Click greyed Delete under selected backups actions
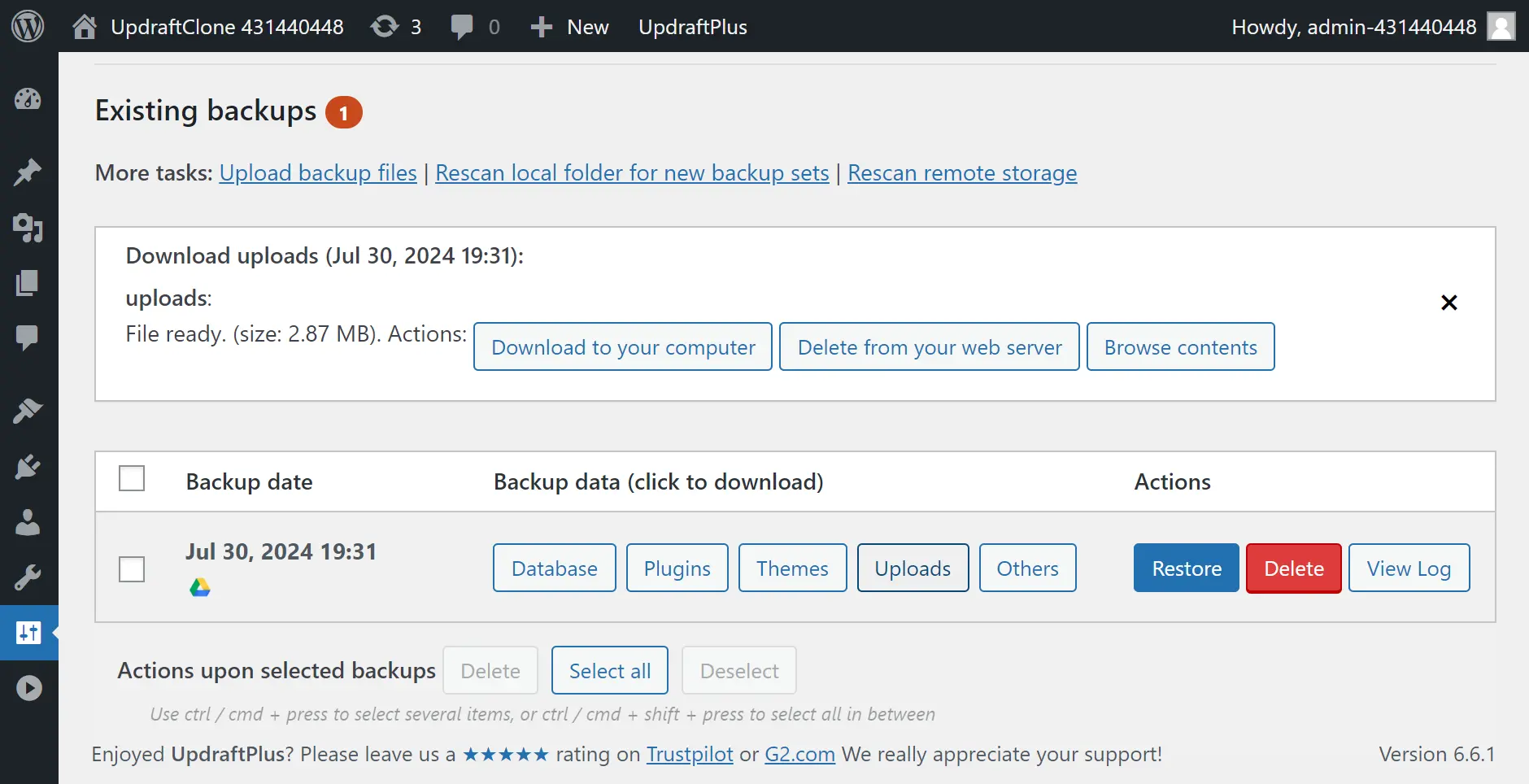This screenshot has height=784, width=1529. (x=490, y=671)
